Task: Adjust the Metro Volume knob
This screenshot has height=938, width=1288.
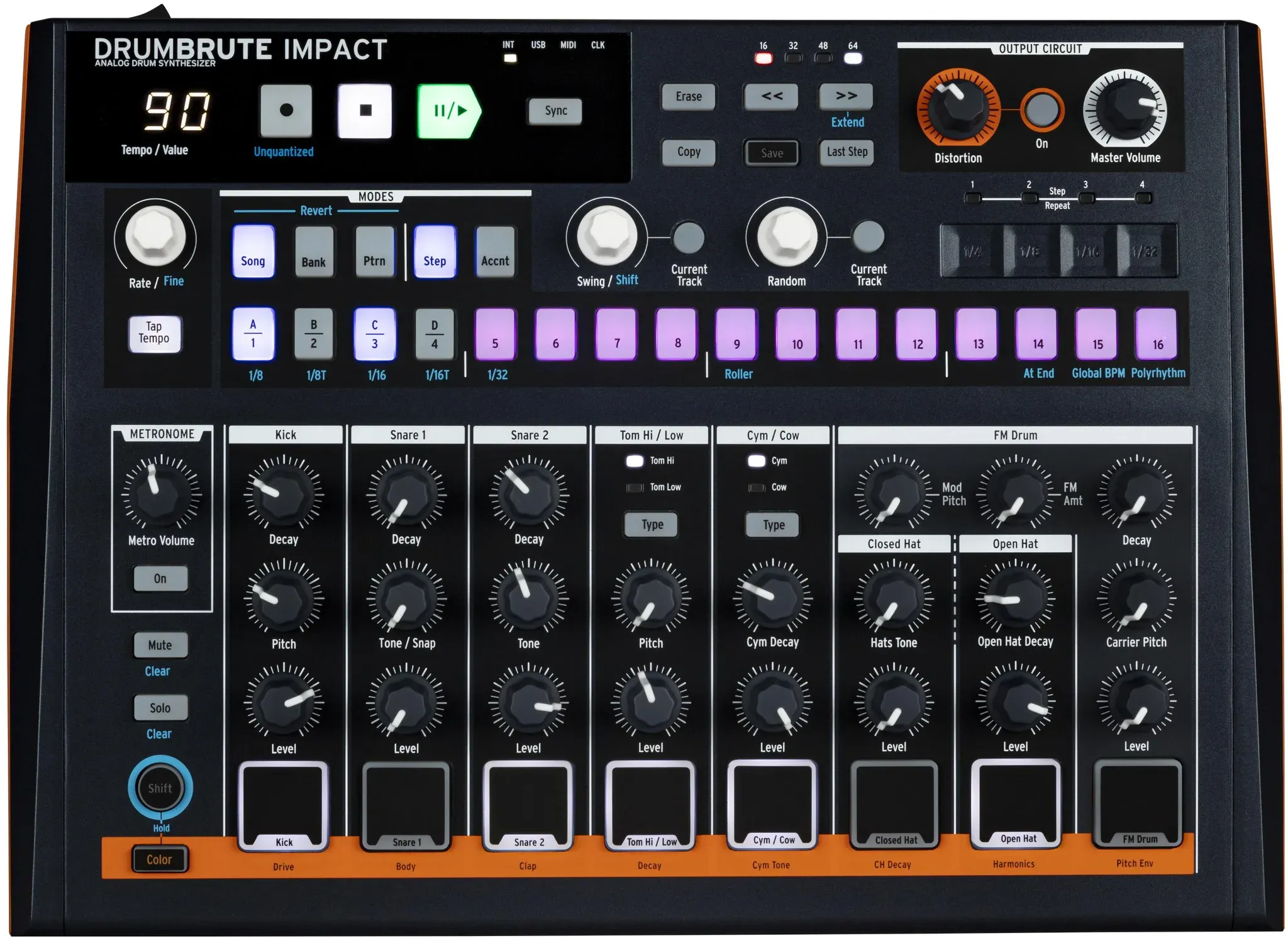Action: 160,493
